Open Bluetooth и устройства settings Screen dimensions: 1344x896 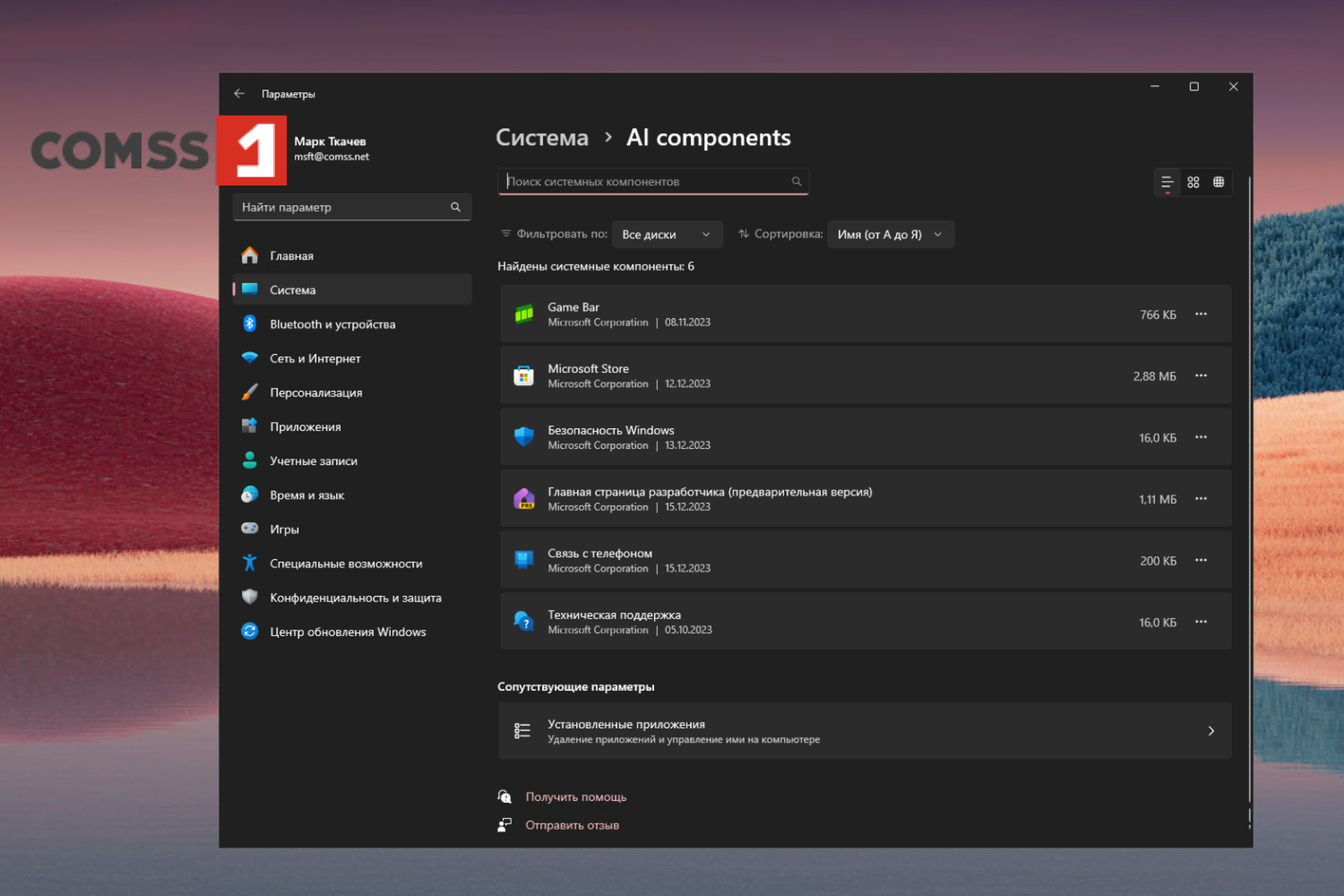point(352,324)
